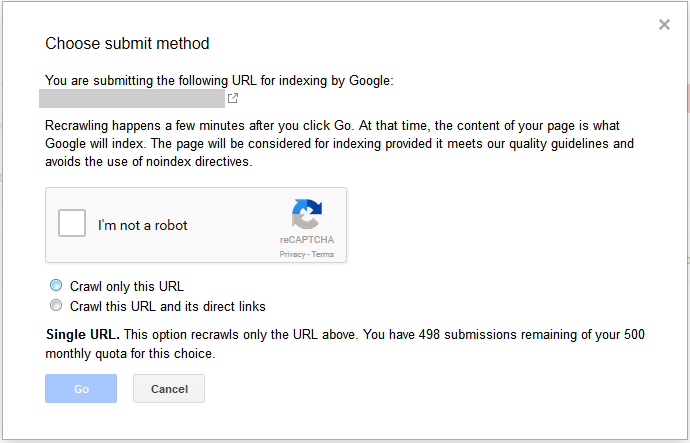Click the reCAPTCHA logo icon
This screenshot has width=690, height=443.
click(307, 216)
